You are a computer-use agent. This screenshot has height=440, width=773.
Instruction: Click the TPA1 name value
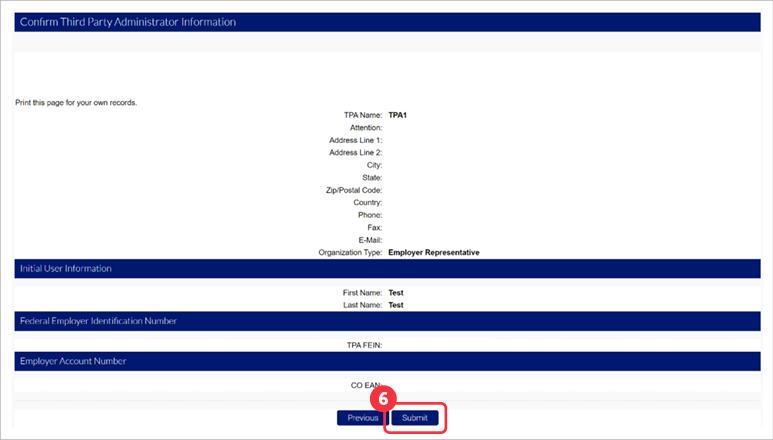pos(397,115)
